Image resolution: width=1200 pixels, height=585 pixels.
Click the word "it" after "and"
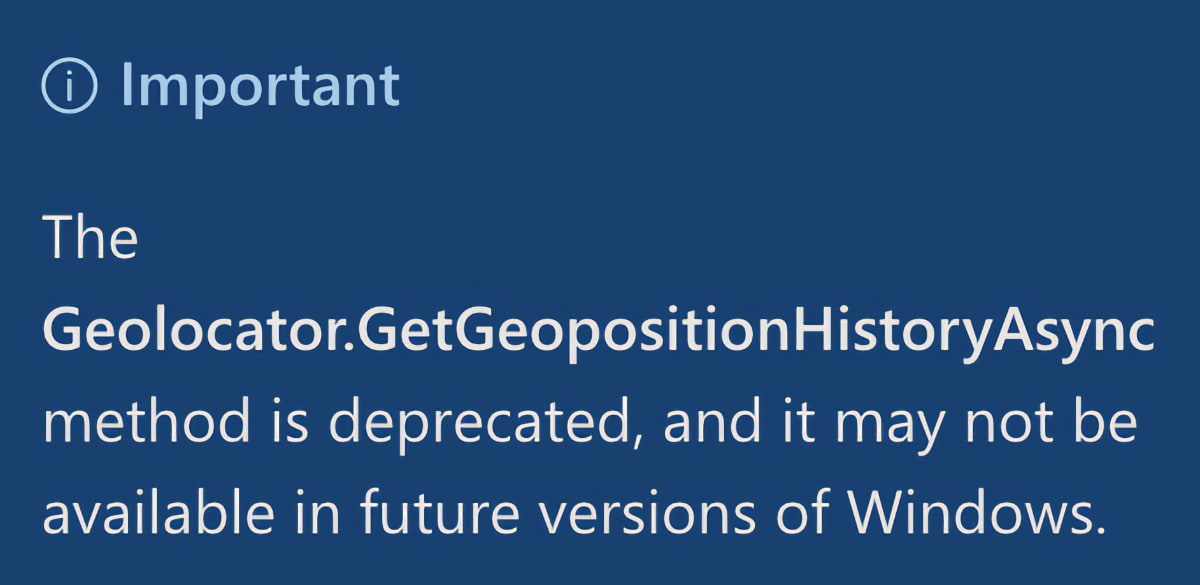pyautogui.click(x=800, y=422)
